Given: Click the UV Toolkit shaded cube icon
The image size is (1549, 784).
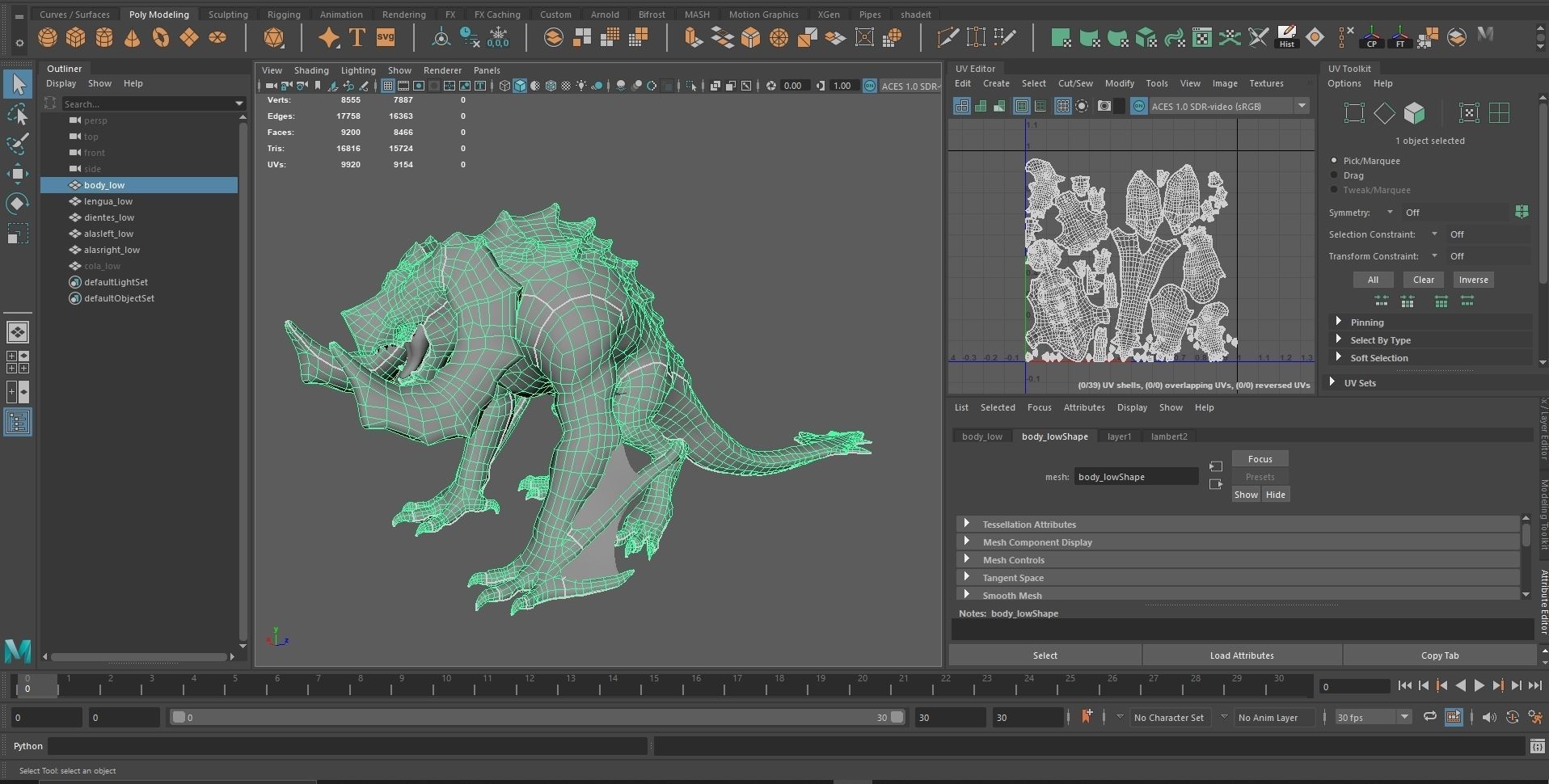Looking at the screenshot, I should 1414,113.
